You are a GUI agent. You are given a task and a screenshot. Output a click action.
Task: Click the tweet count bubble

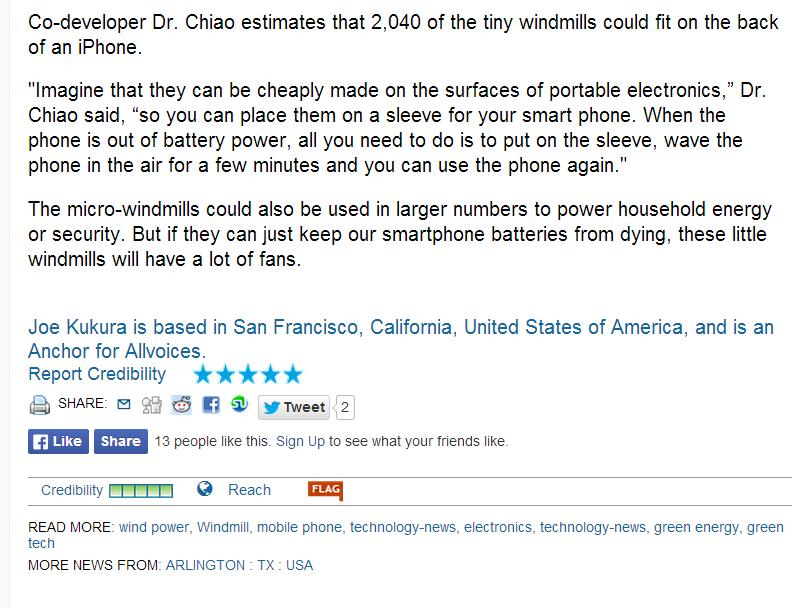click(x=345, y=407)
